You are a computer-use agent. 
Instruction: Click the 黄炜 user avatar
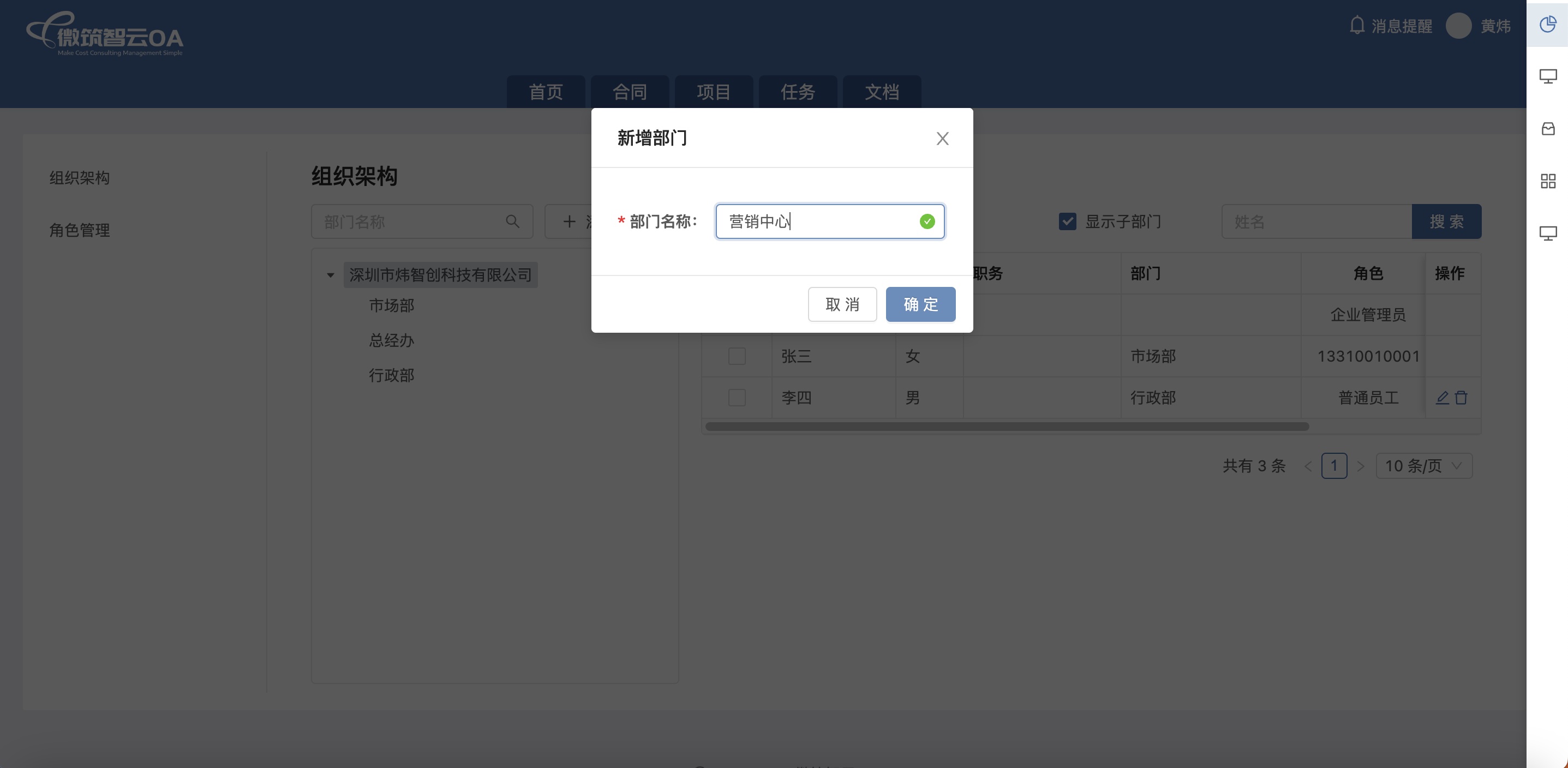point(1458,26)
